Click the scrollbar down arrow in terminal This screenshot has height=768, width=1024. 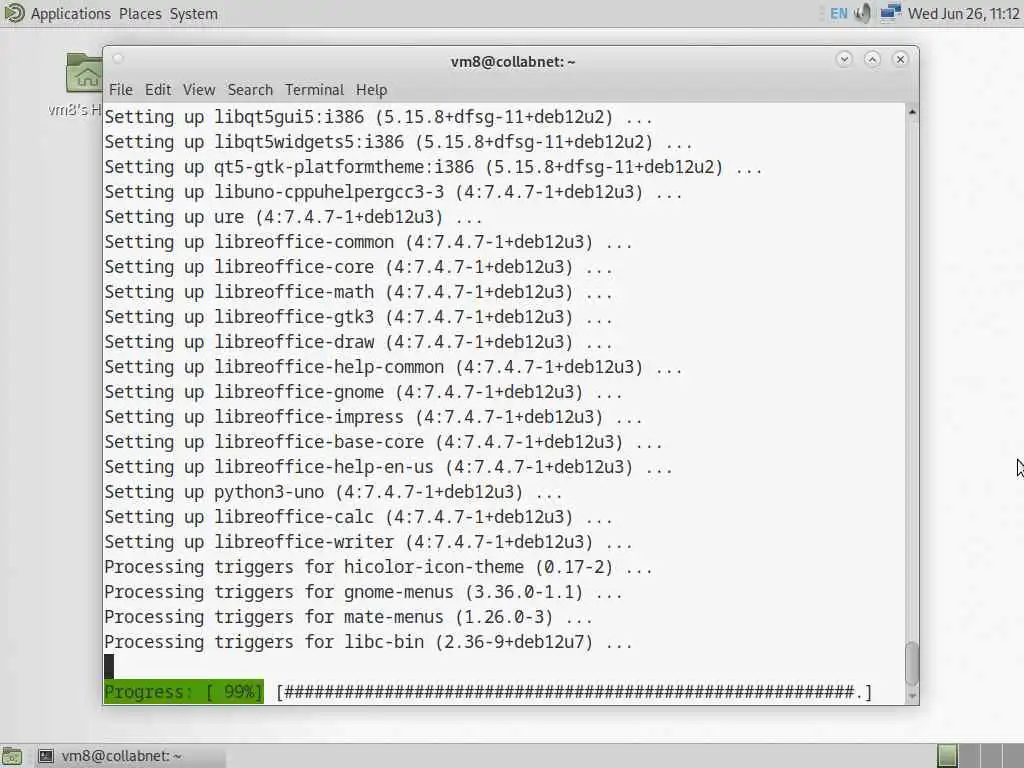click(912, 696)
